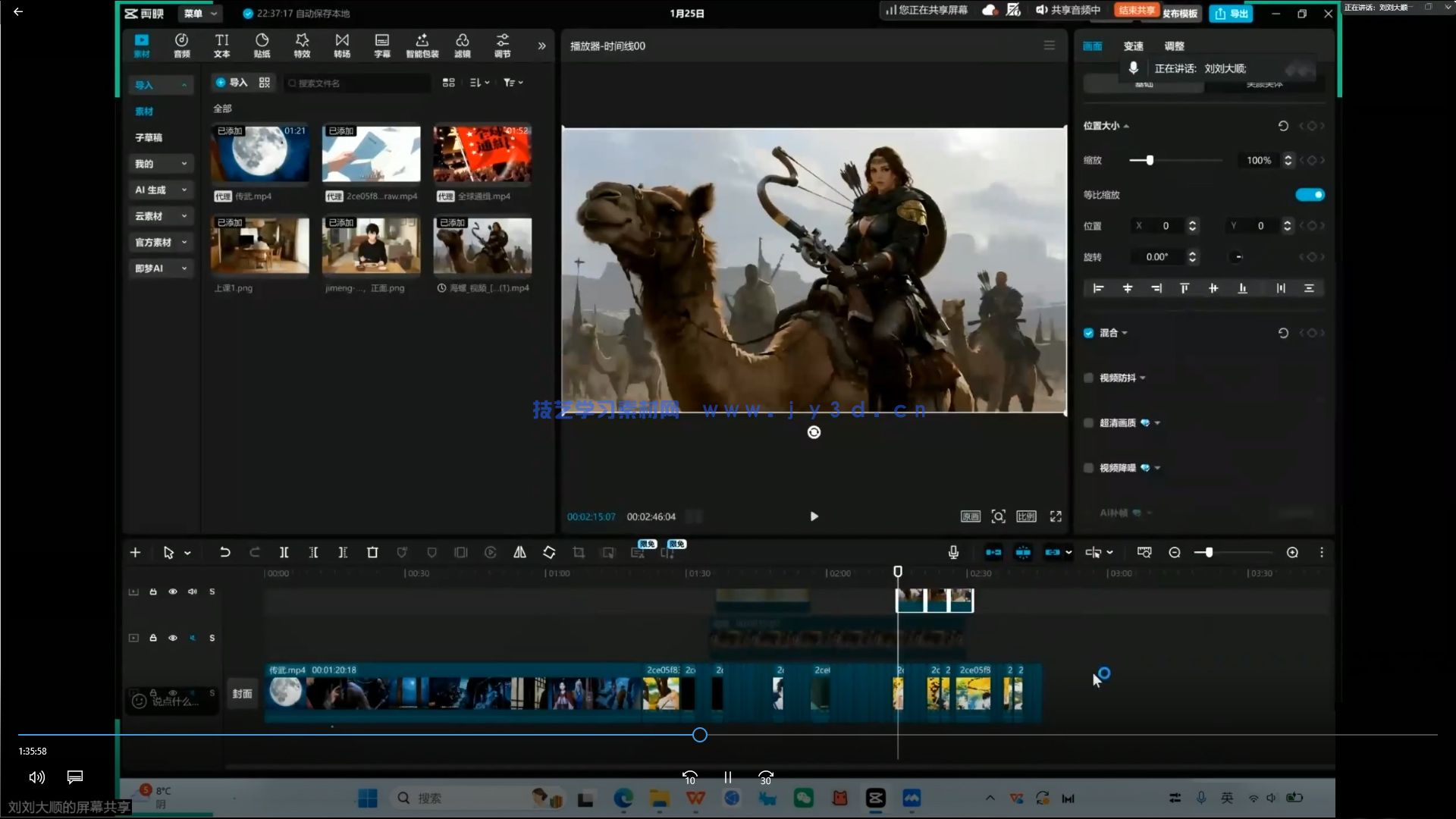Select the 传武.mp4 moon thumbnail
This screenshot has width=1456, height=819.
pos(259,154)
